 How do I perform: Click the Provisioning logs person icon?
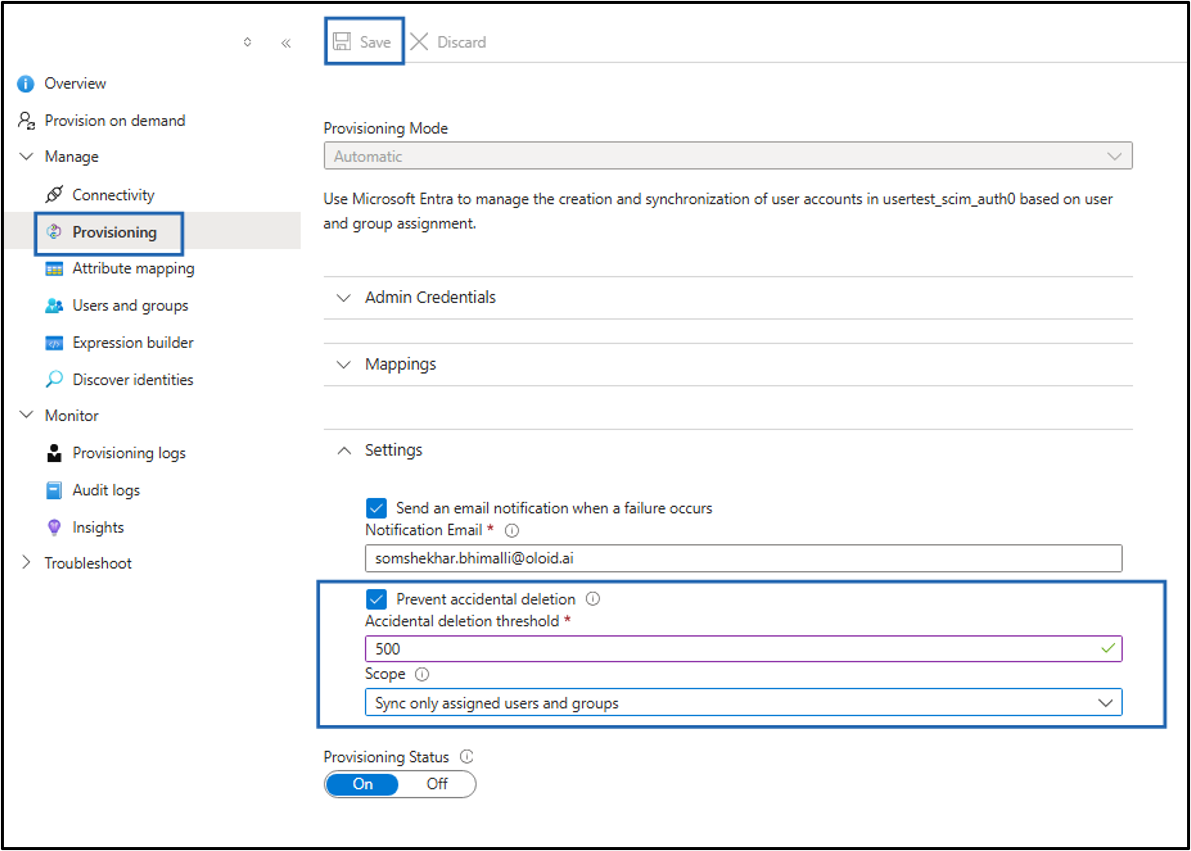pos(54,454)
